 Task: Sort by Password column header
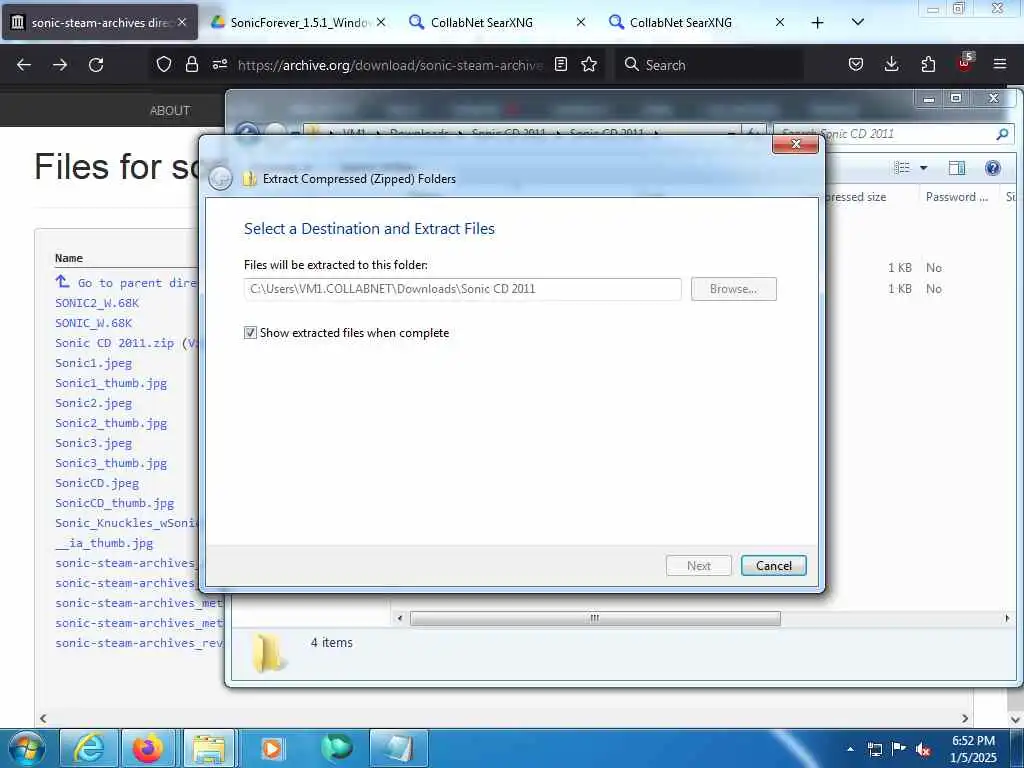coord(957,197)
